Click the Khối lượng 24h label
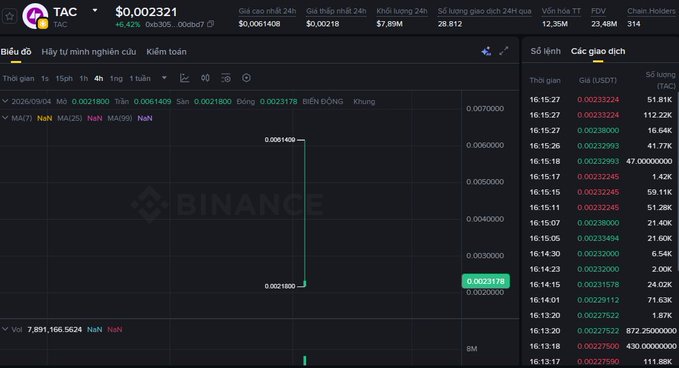Image resolution: width=679 pixels, height=368 pixels. pos(402,11)
